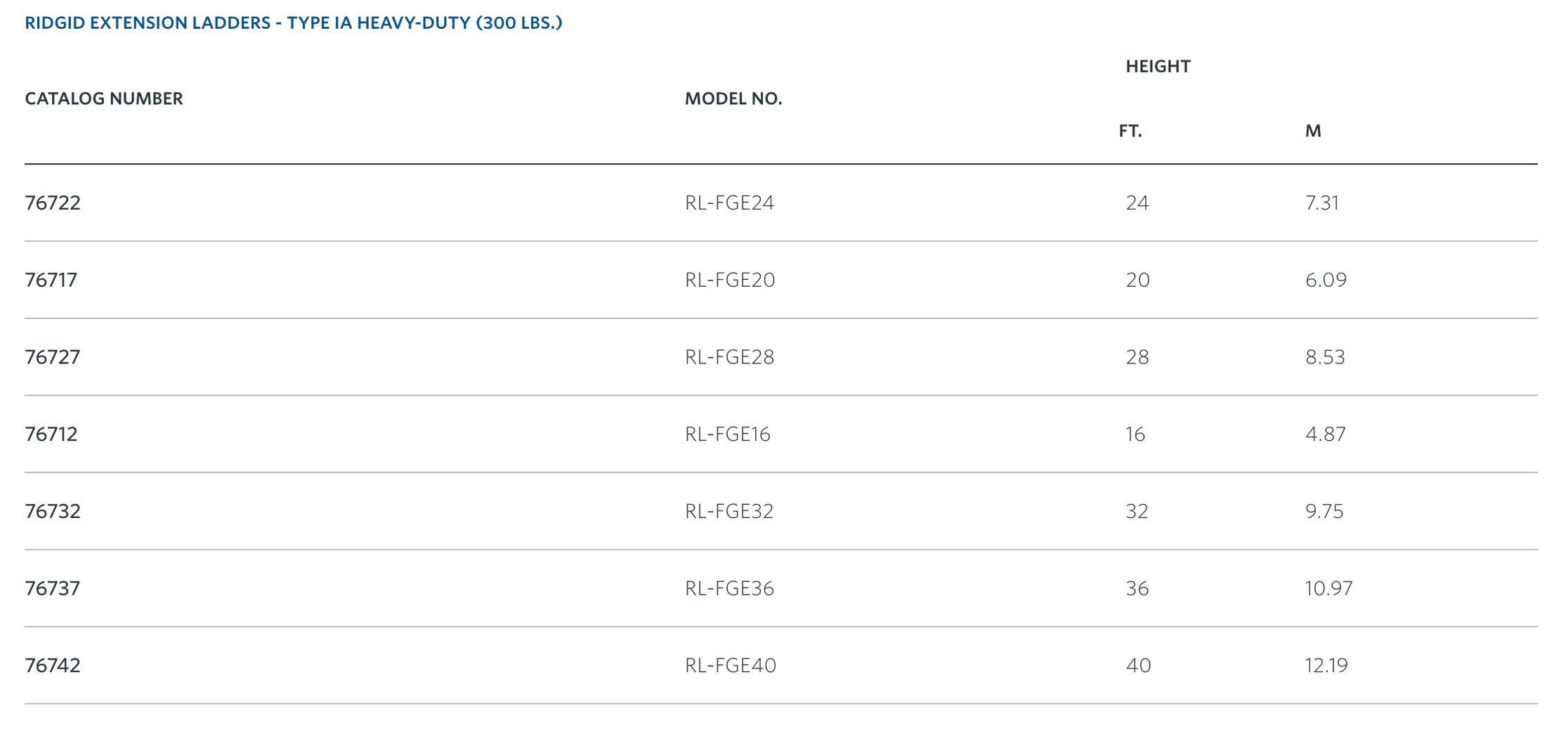Select catalog number 76737
Screen dimensions: 1568x743
pyautogui.click(x=53, y=588)
